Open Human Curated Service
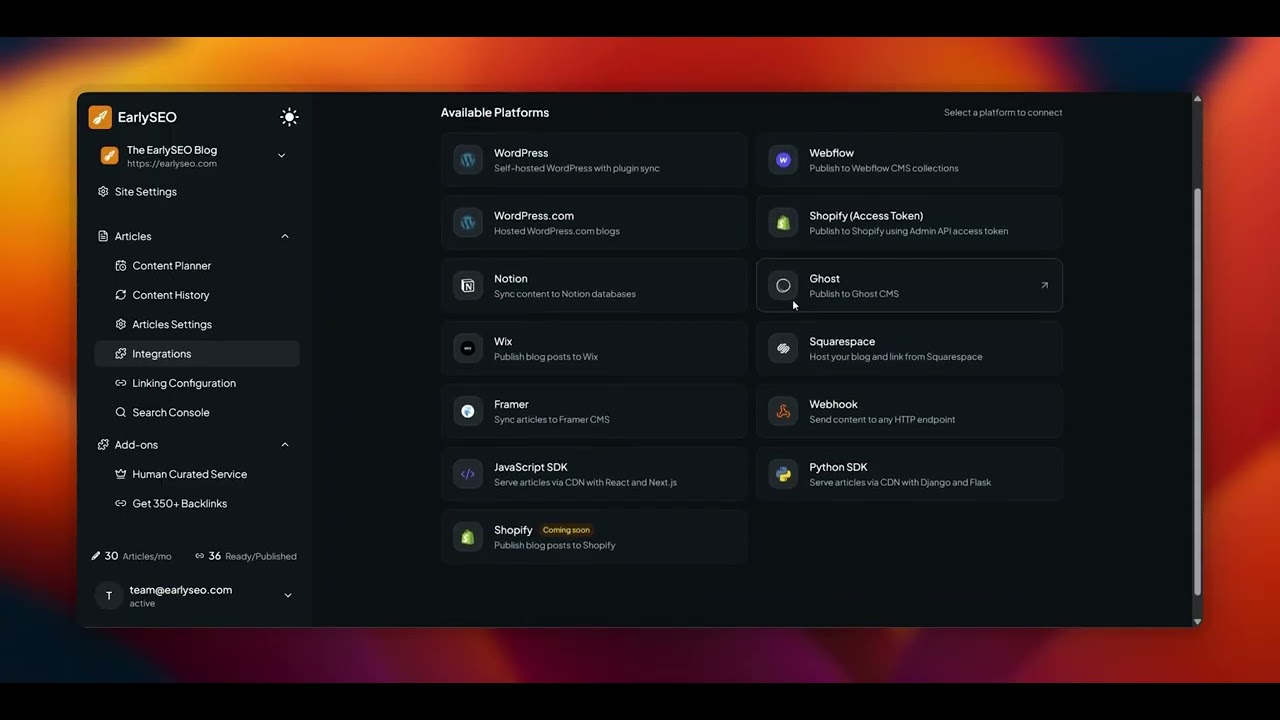This screenshot has width=1280, height=720. pos(189,475)
